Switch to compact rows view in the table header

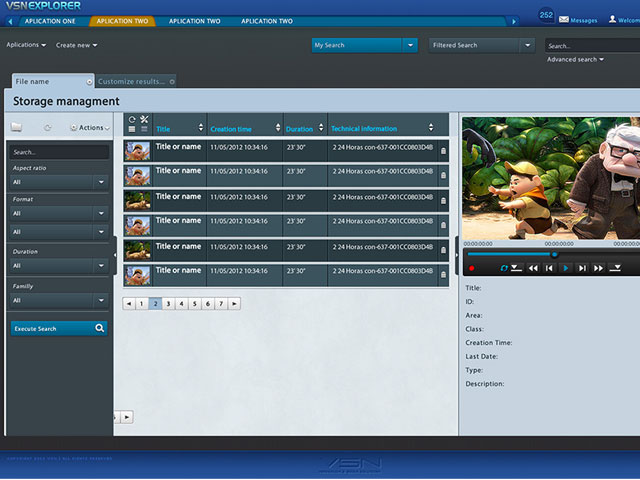click(144, 129)
